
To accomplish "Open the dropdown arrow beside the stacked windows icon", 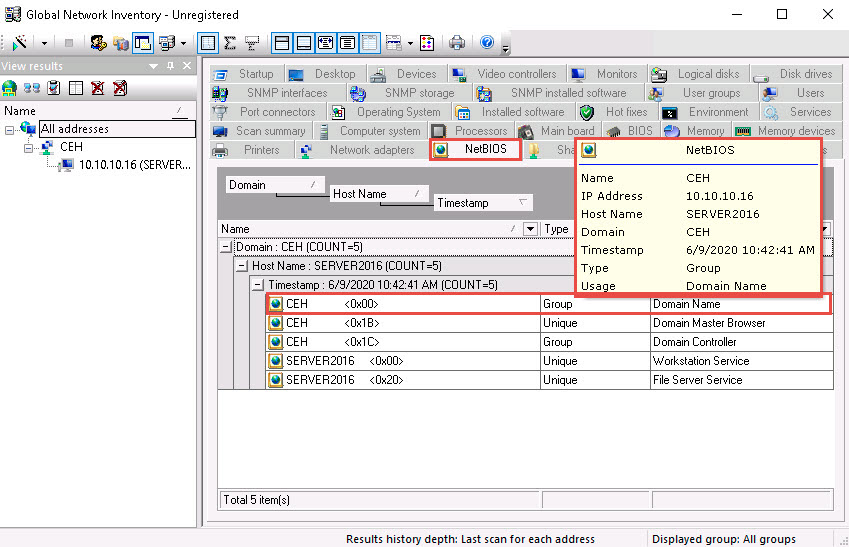I will click(184, 43).
